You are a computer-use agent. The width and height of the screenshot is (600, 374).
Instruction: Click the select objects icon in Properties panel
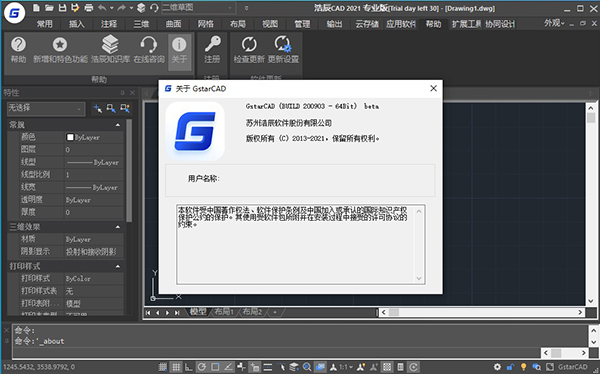111,109
